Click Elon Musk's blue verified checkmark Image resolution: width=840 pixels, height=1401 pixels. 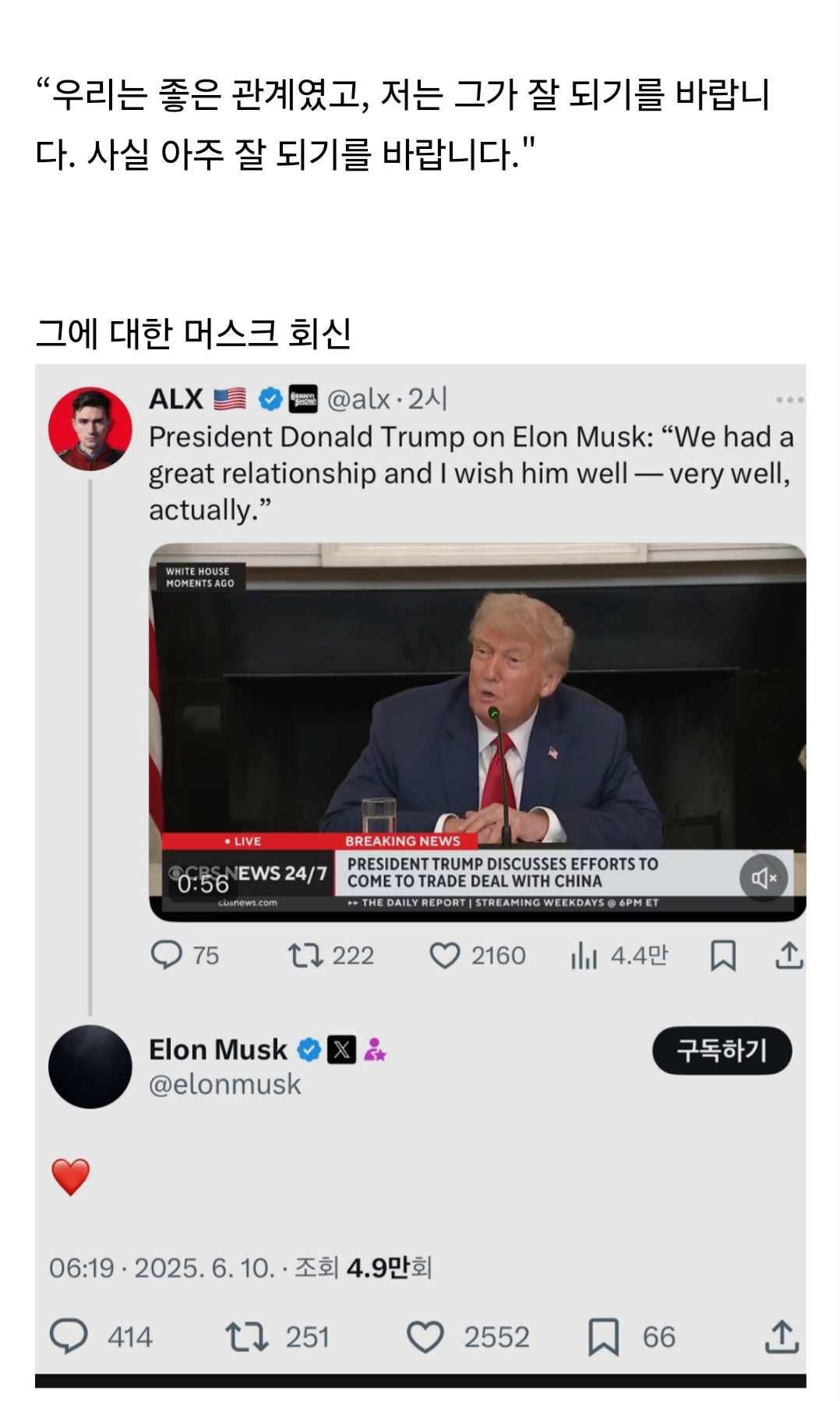pyautogui.click(x=309, y=1050)
